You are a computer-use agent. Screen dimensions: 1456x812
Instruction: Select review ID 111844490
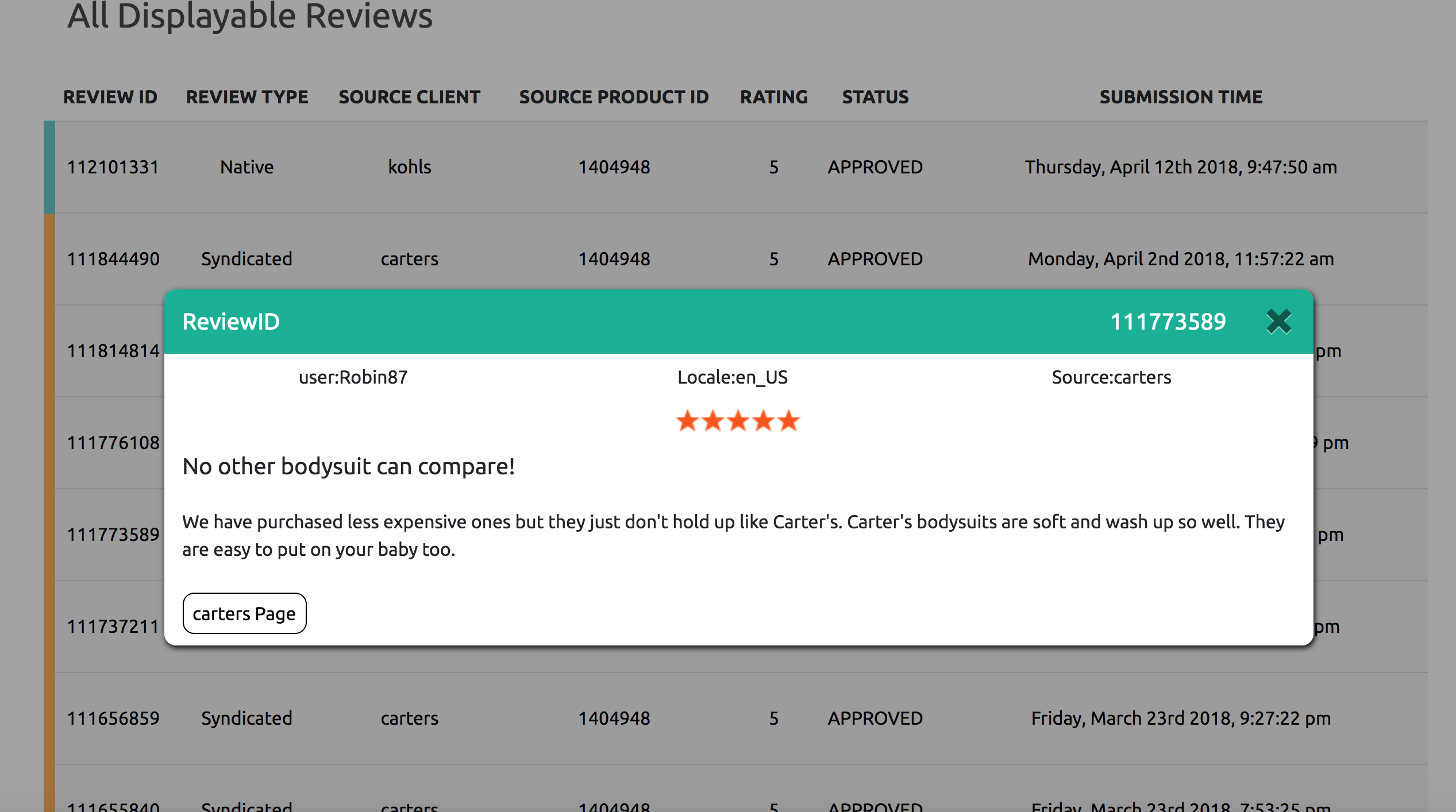tap(113, 259)
